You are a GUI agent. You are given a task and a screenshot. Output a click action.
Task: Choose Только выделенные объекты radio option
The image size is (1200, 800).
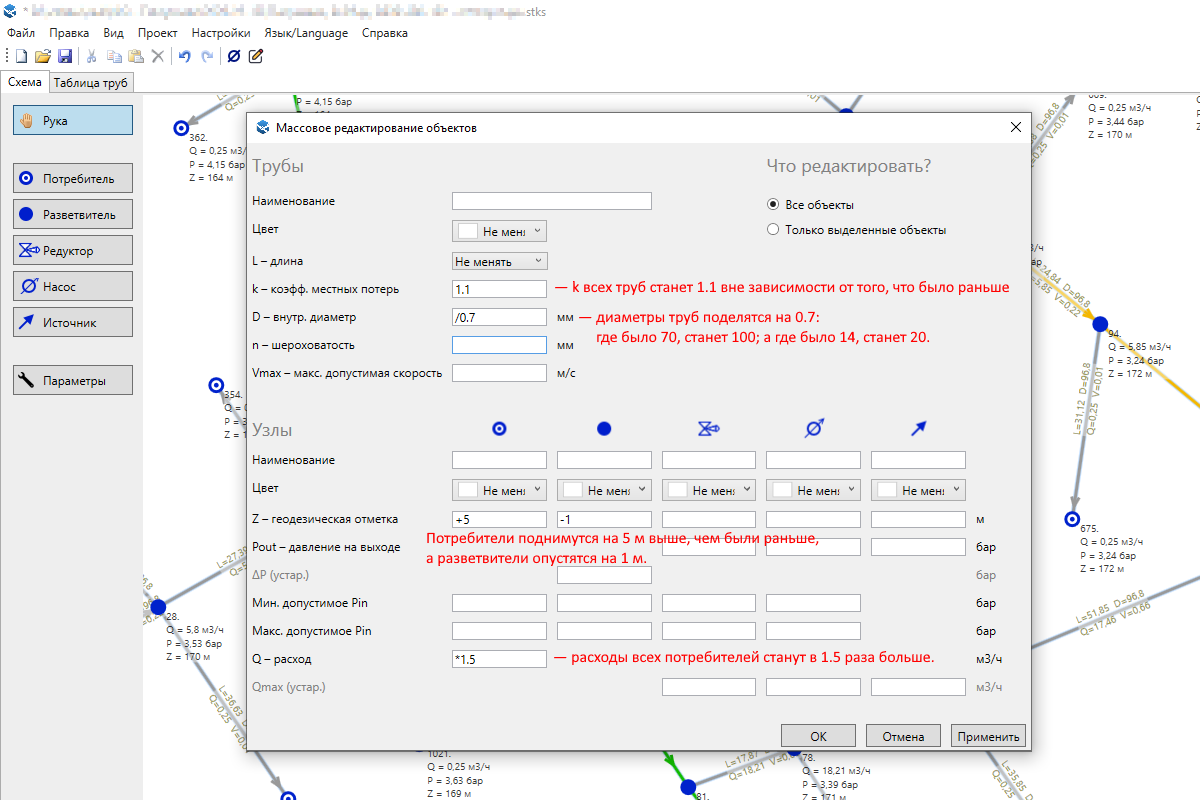(773, 230)
